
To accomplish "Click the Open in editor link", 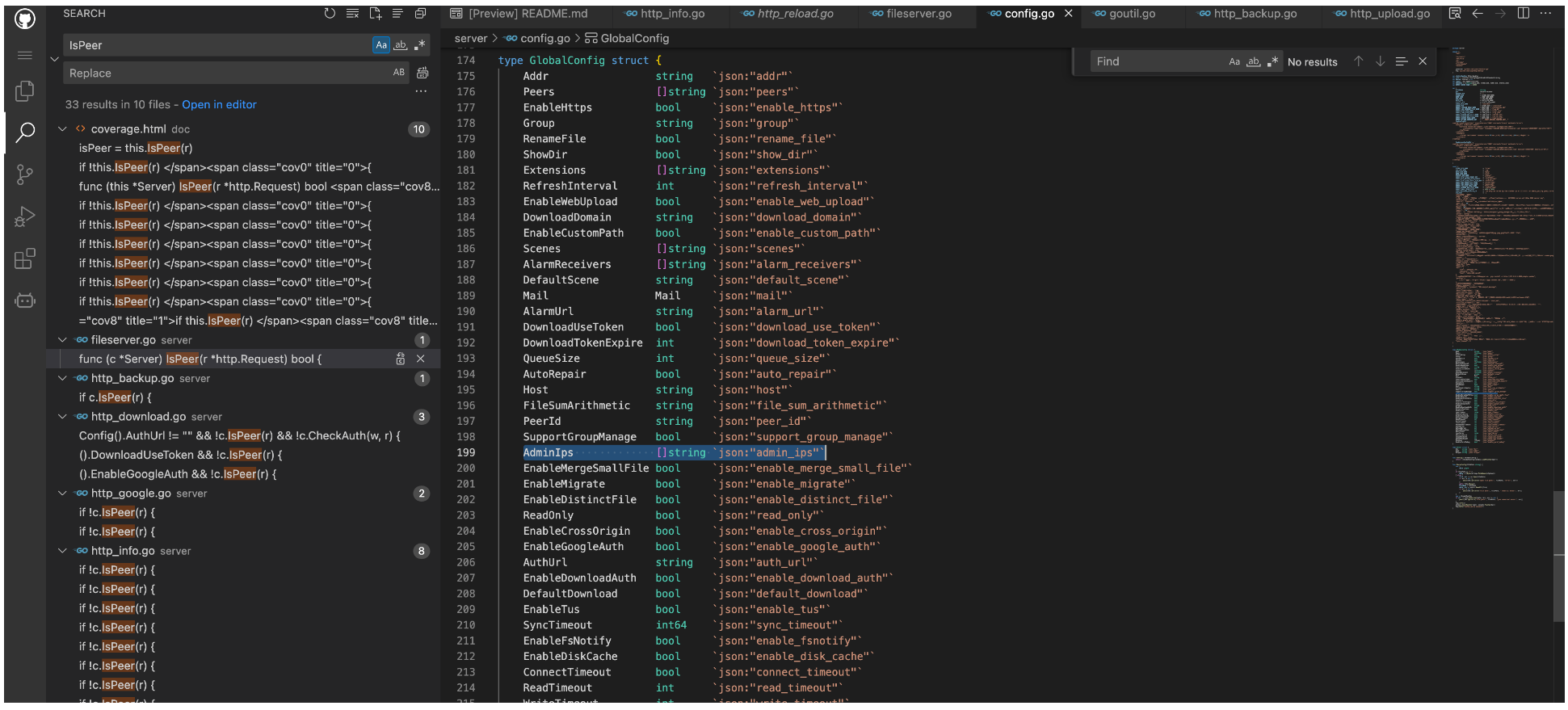I will pos(219,105).
